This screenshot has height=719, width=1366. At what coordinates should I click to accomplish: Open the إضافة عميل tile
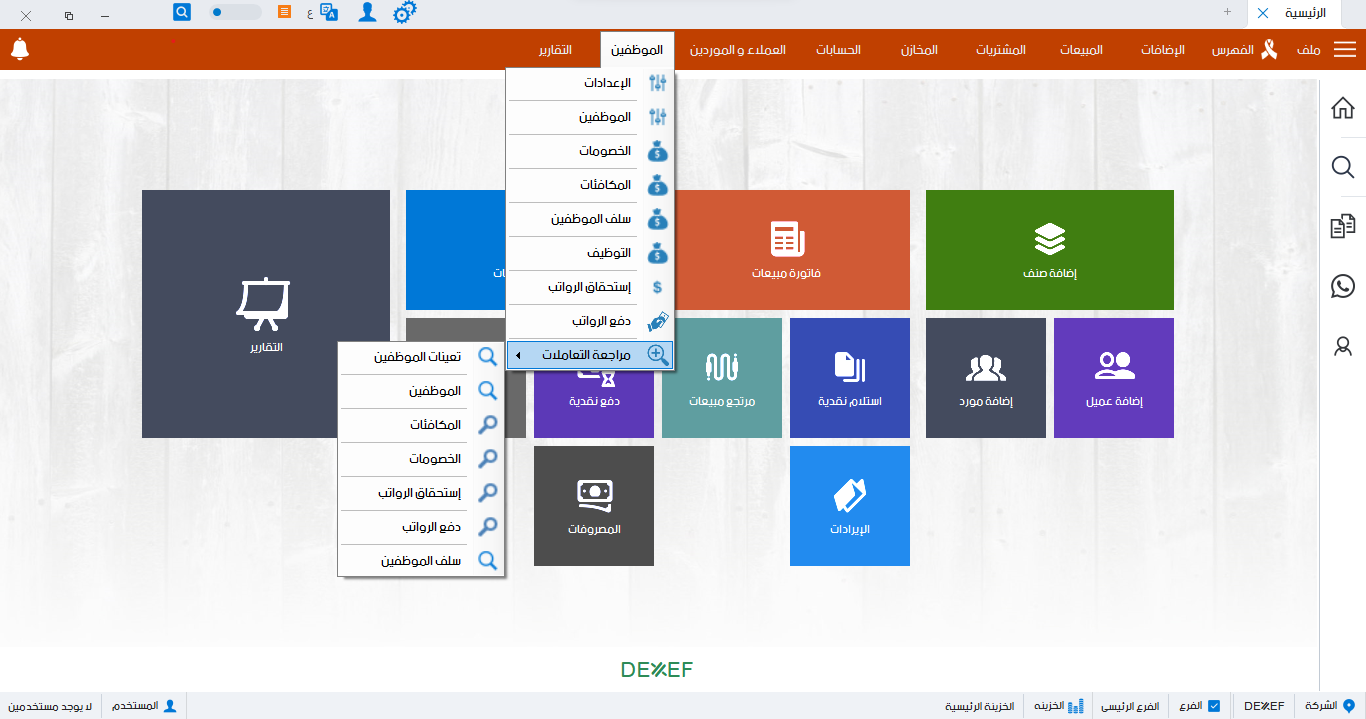(x=1113, y=378)
